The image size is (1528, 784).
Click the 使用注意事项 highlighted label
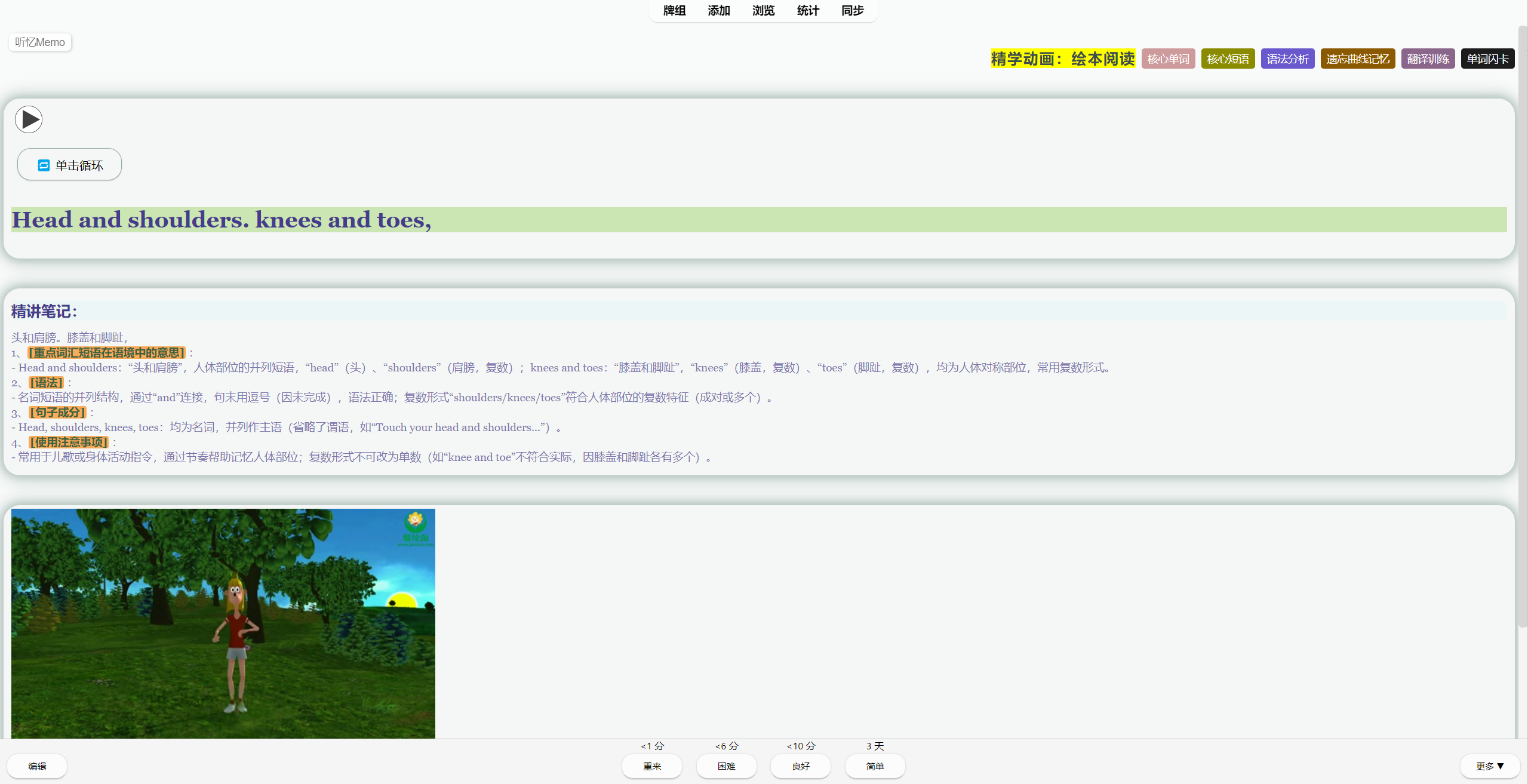[69, 442]
